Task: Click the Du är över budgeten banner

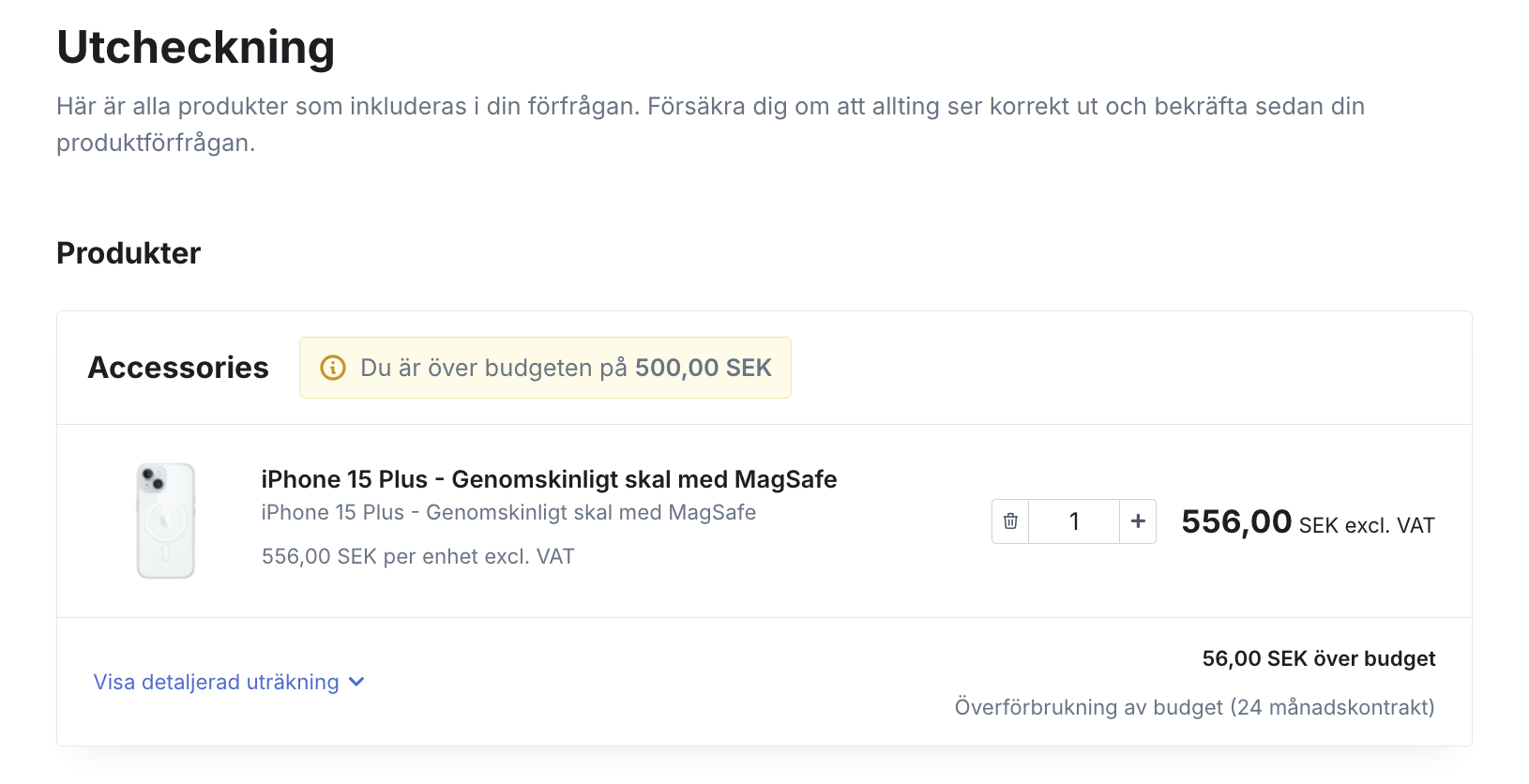Action: 545,368
